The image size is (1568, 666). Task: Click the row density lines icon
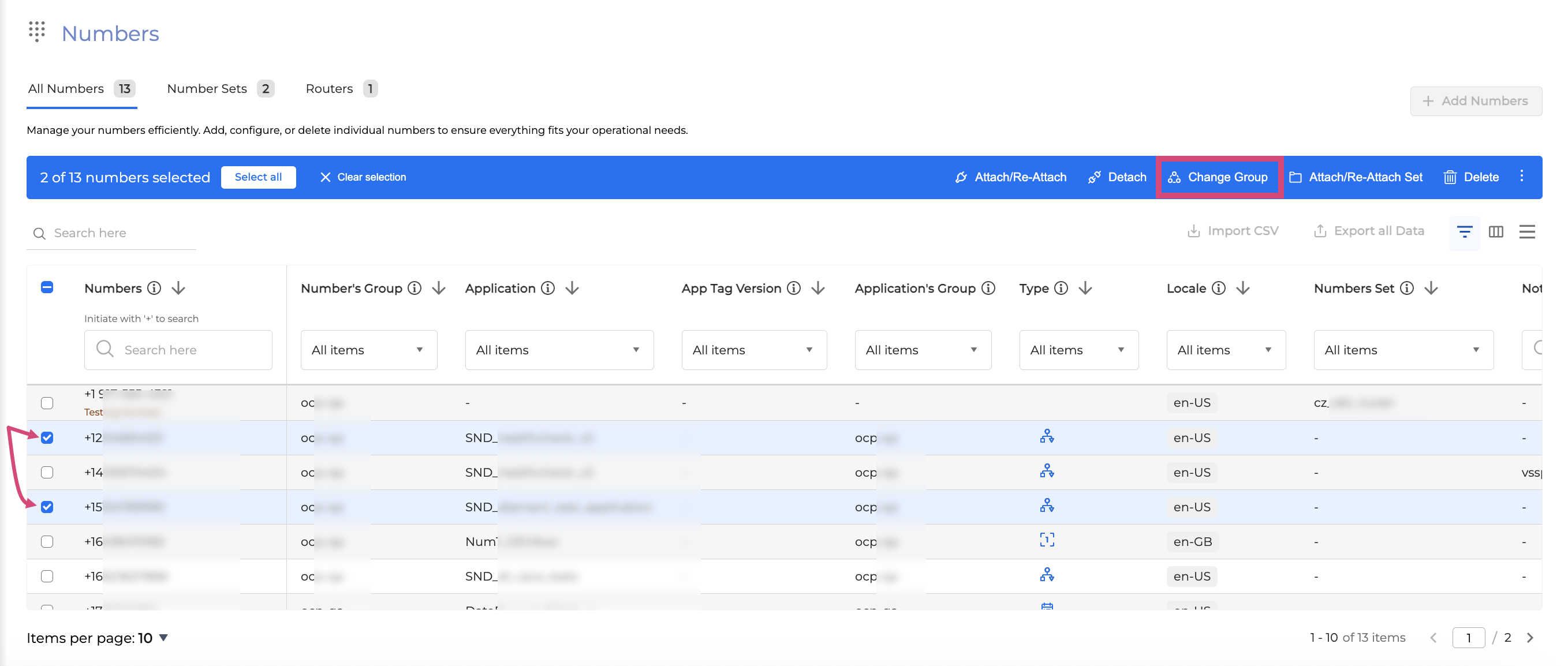point(1526,232)
